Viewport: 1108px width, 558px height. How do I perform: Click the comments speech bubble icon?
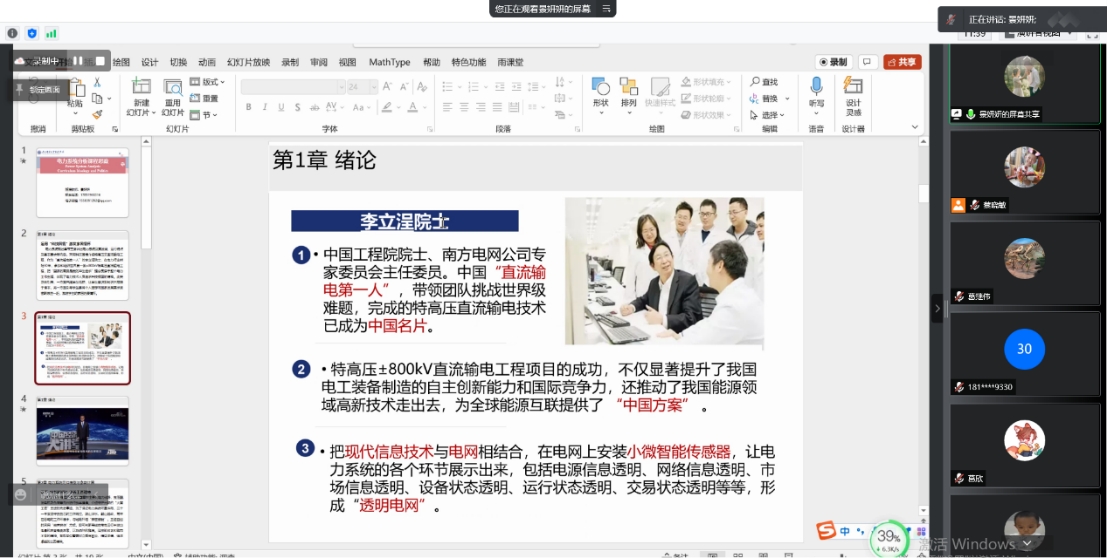pos(868,62)
